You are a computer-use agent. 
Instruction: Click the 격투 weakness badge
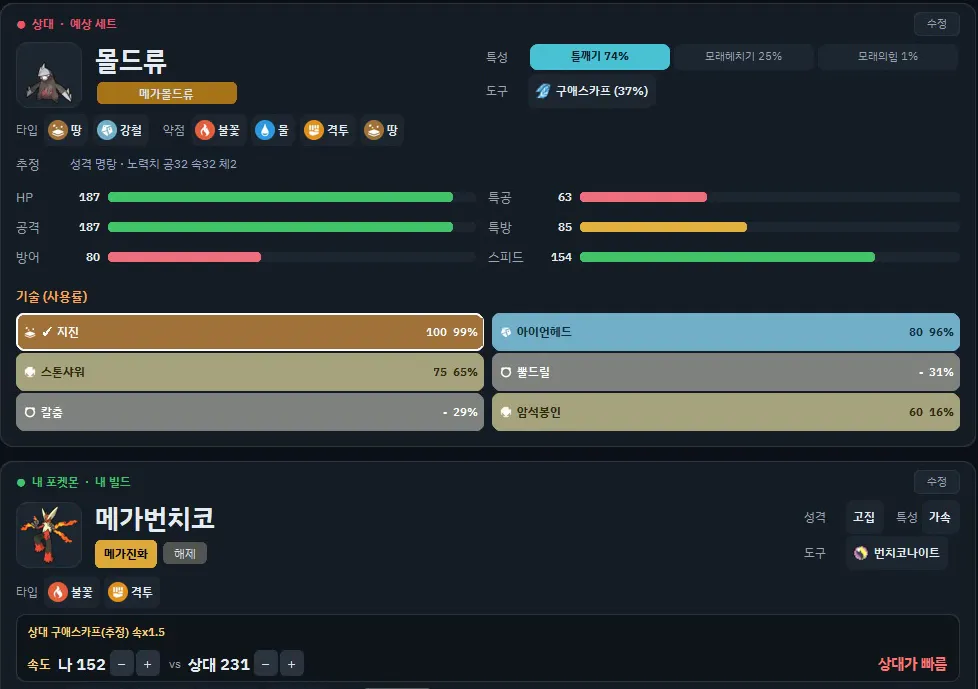[327, 130]
